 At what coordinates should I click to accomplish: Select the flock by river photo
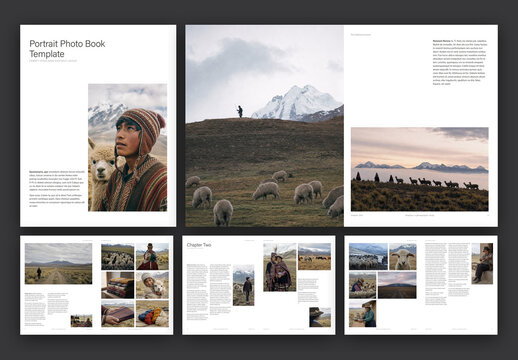(x=368, y=256)
